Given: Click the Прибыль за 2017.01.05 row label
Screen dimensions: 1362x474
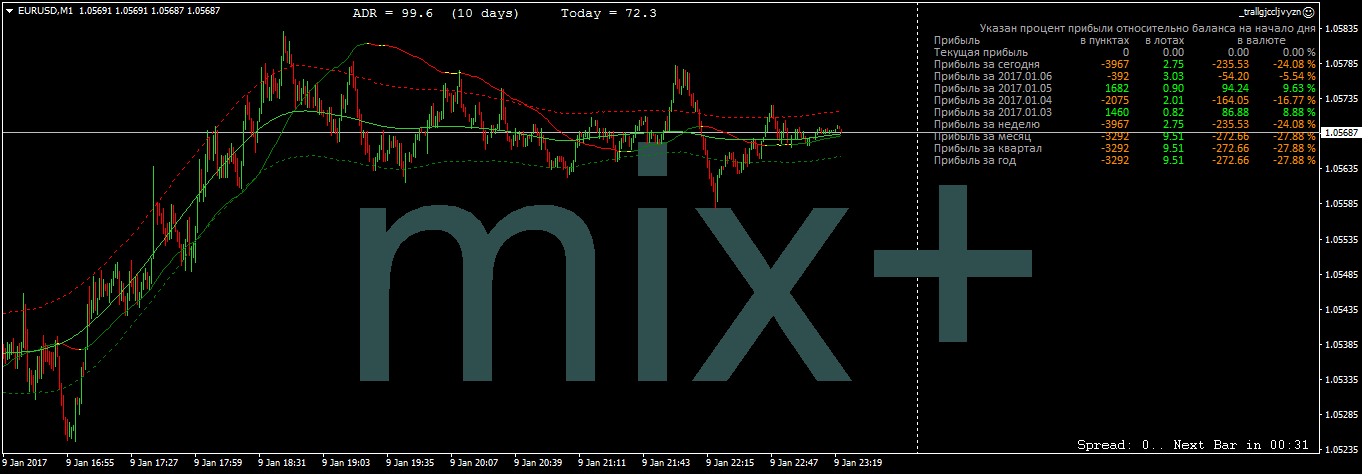Looking at the screenshot, I should (992, 87).
